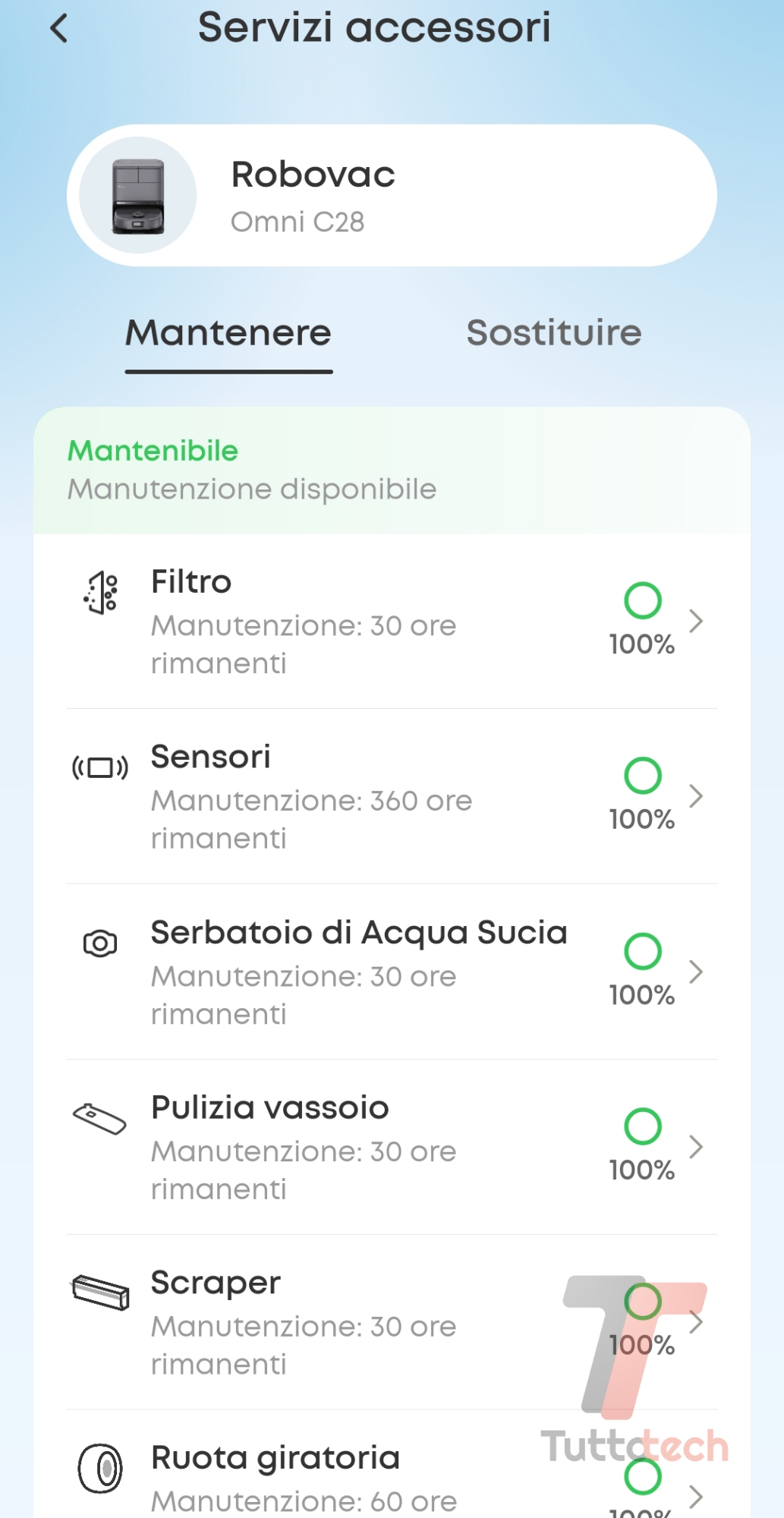This screenshot has height=1518, width=784.
Task: Expand the Sensori details chevron
Action: pos(696,796)
